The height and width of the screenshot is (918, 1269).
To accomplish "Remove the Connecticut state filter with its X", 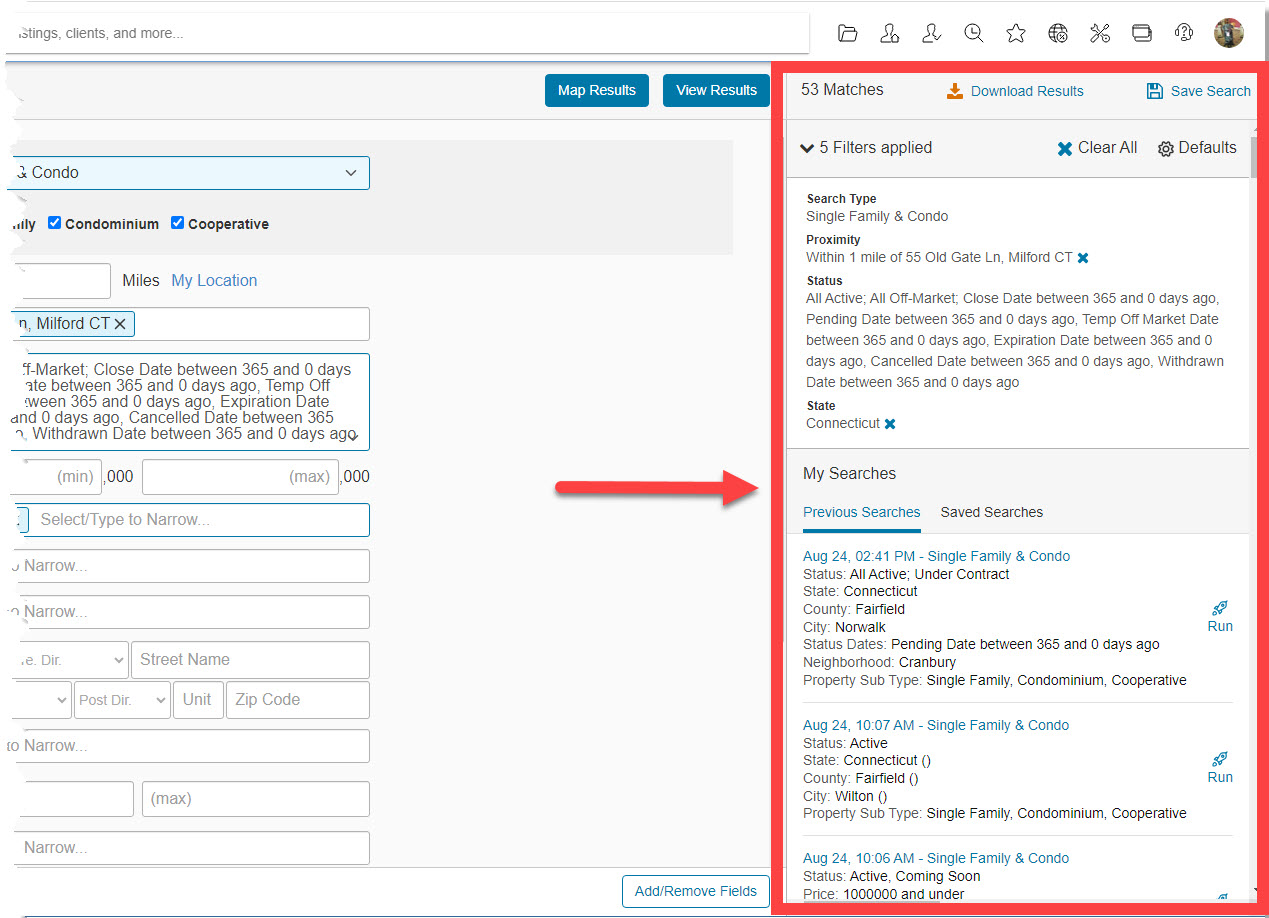I will [x=890, y=424].
